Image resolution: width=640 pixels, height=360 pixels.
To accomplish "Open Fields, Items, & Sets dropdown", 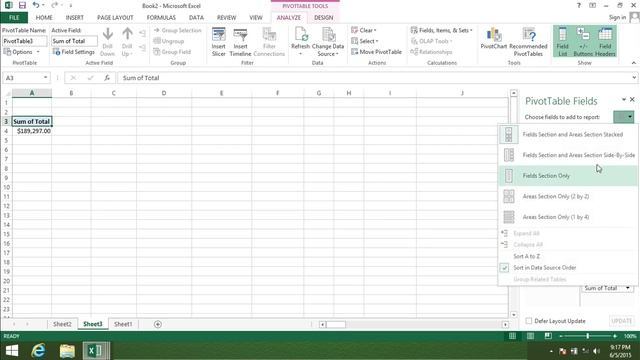I will pos(442,30).
